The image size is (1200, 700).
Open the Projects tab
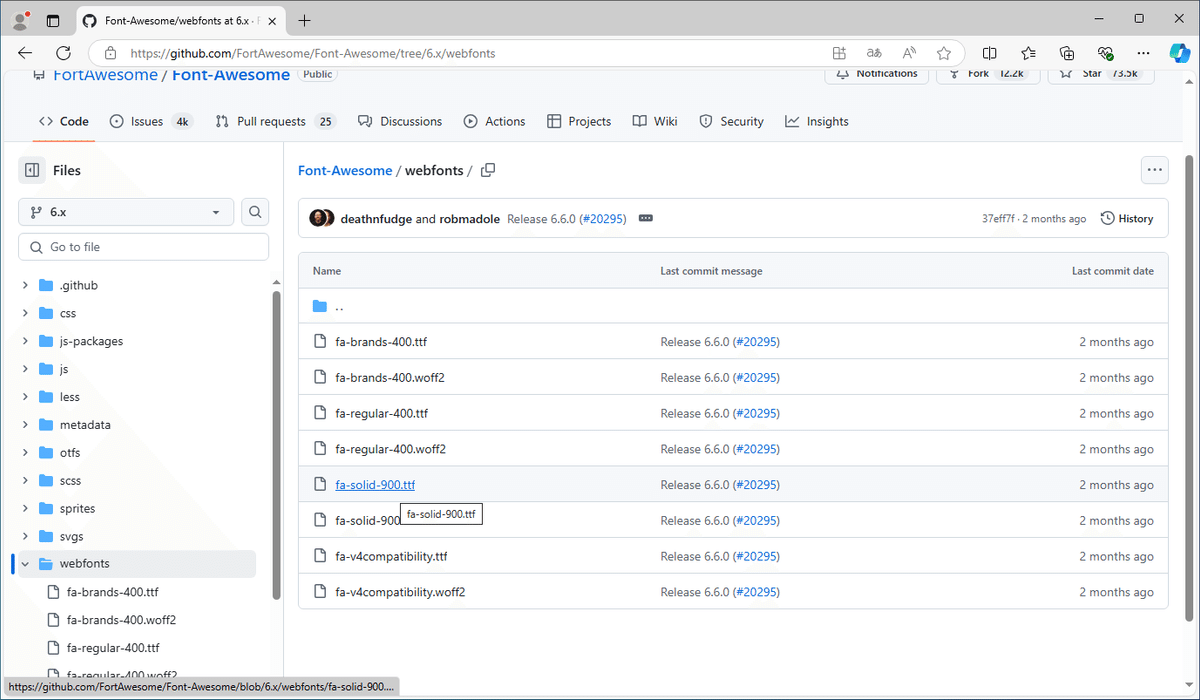(579, 121)
